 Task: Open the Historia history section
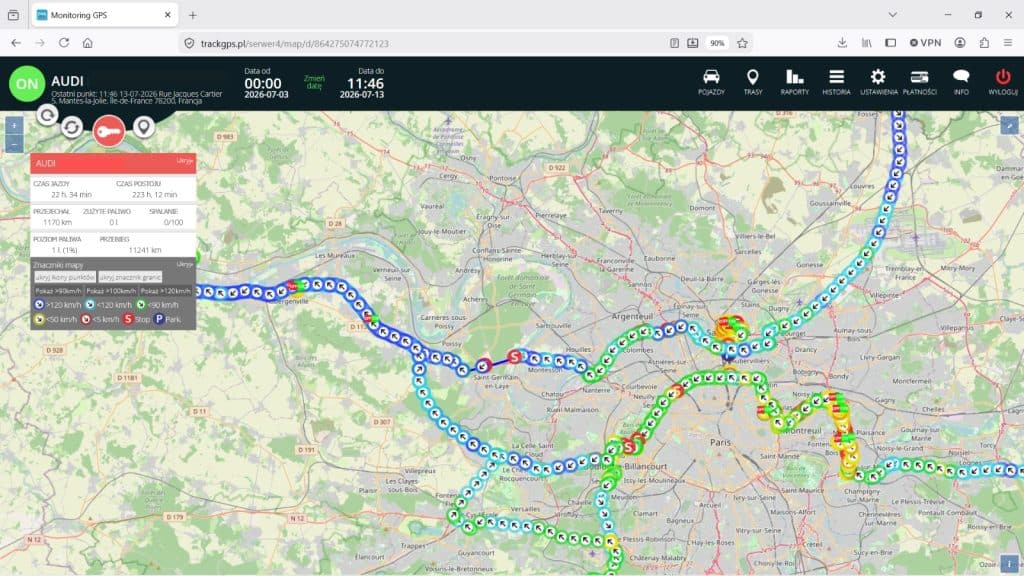point(836,83)
